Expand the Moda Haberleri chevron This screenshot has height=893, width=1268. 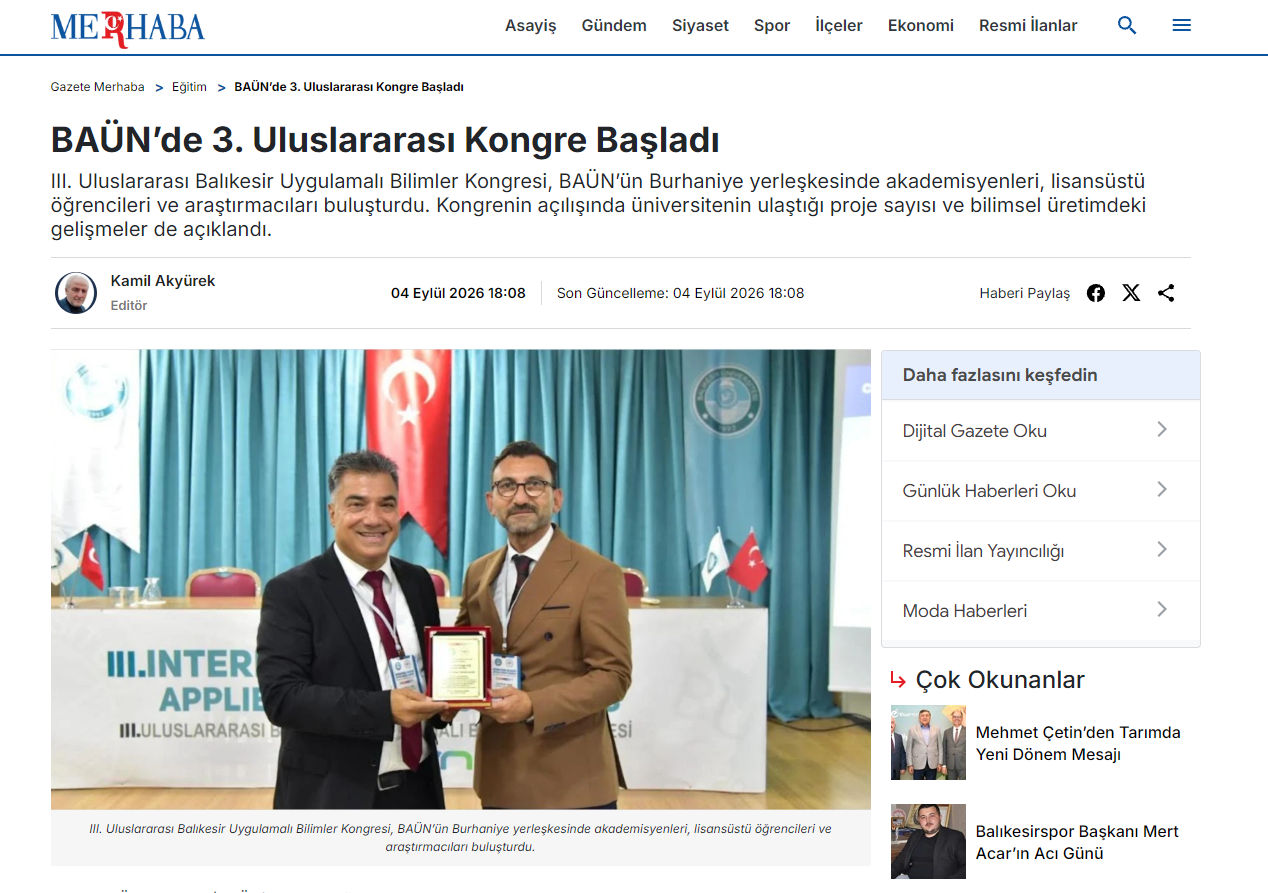tap(1162, 609)
